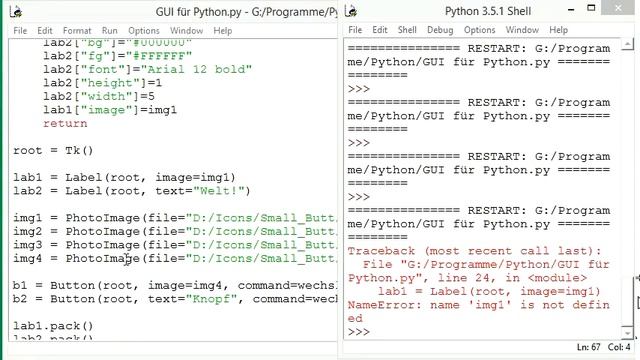This screenshot has width=640, height=360.
Task: Click the first RESTART line in the shell
Action: [478, 48]
